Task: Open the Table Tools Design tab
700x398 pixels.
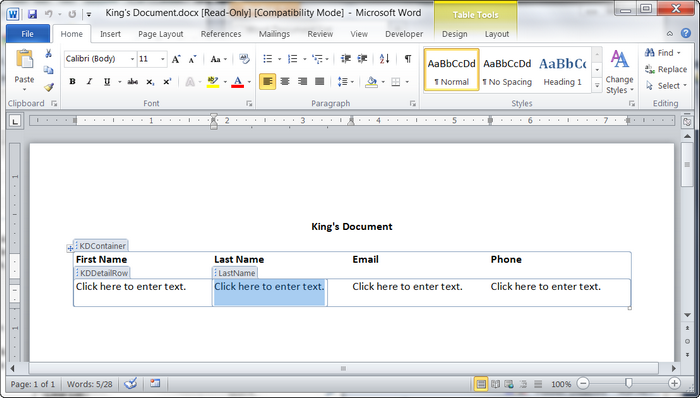Action: 454,34
